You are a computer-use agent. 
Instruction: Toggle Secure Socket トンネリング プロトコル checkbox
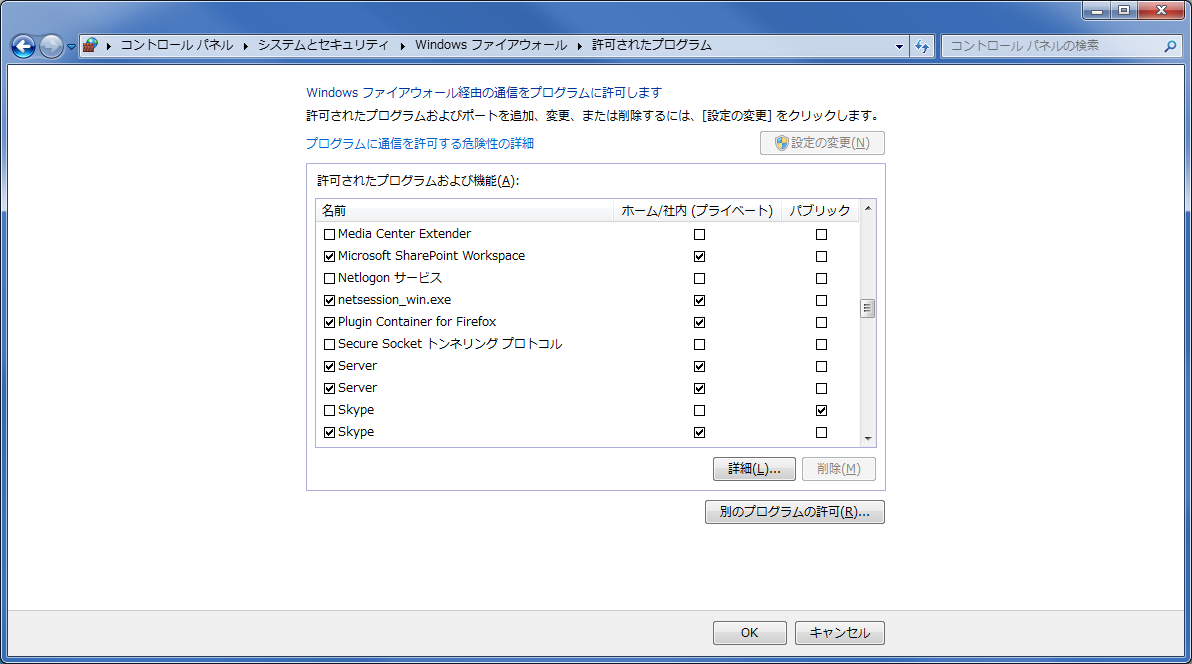tap(329, 345)
